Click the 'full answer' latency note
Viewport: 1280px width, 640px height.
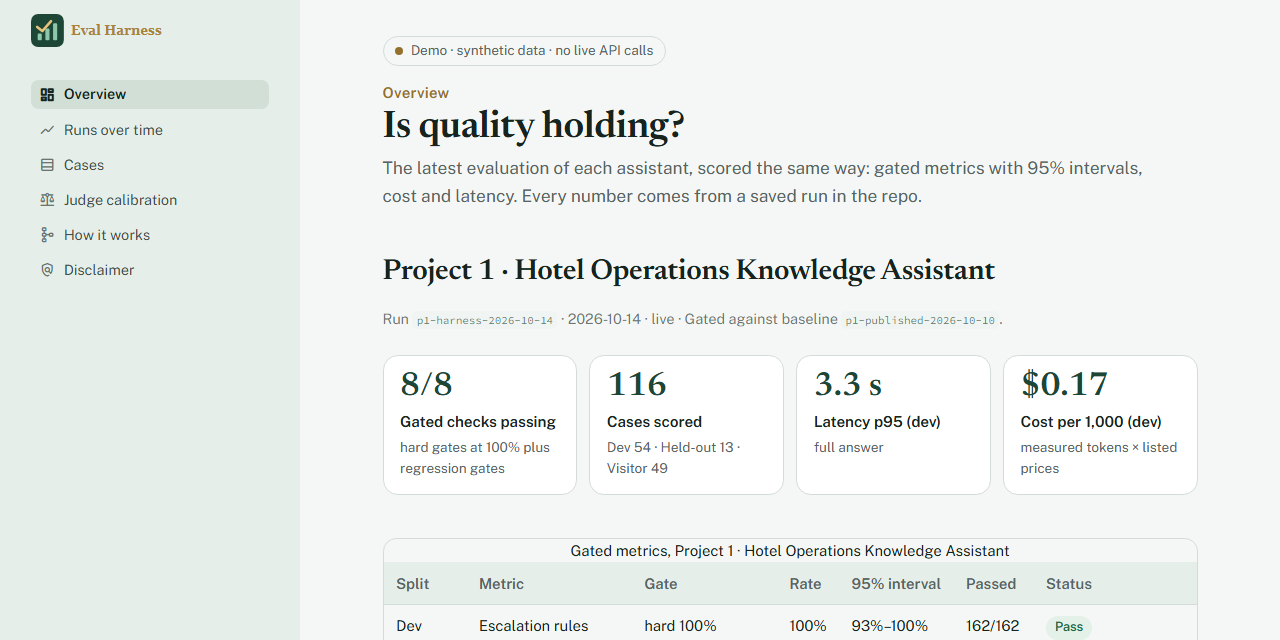[x=849, y=447]
